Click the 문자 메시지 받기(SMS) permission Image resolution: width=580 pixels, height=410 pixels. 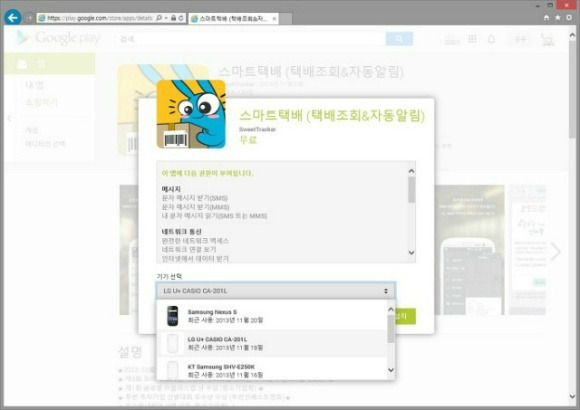coord(195,198)
